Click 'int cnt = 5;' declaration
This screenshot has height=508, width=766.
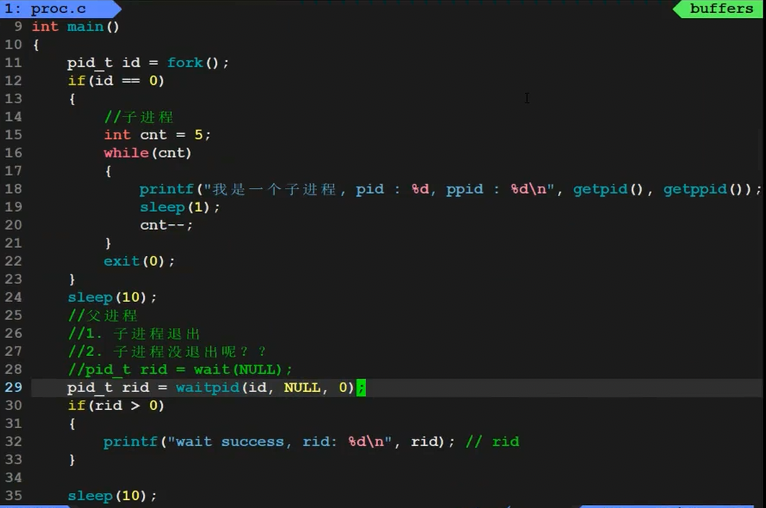pyautogui.click(x=157, y=135)
